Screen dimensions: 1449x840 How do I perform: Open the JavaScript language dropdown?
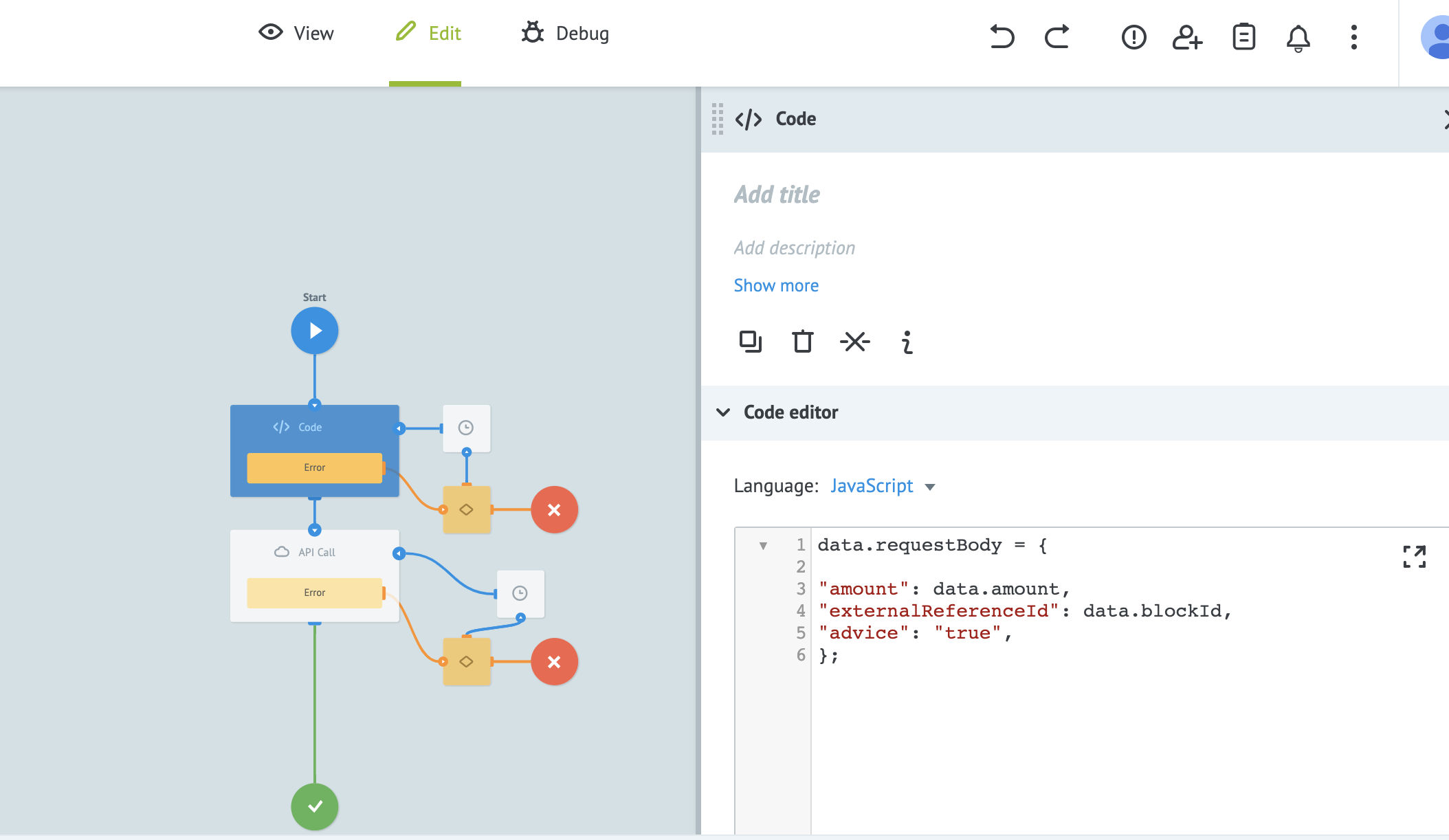[x=882, y=486]
